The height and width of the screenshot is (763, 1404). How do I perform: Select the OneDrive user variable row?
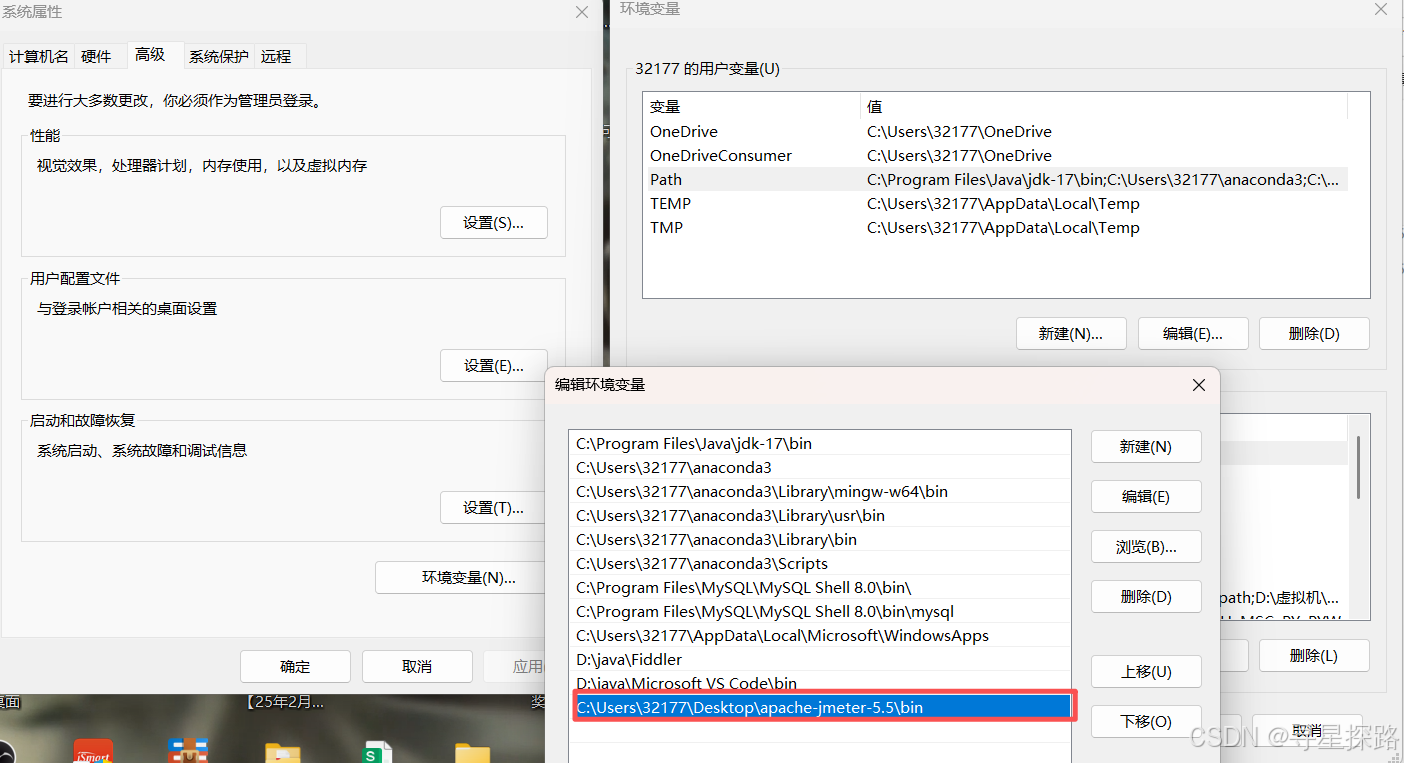pos(995,132)
